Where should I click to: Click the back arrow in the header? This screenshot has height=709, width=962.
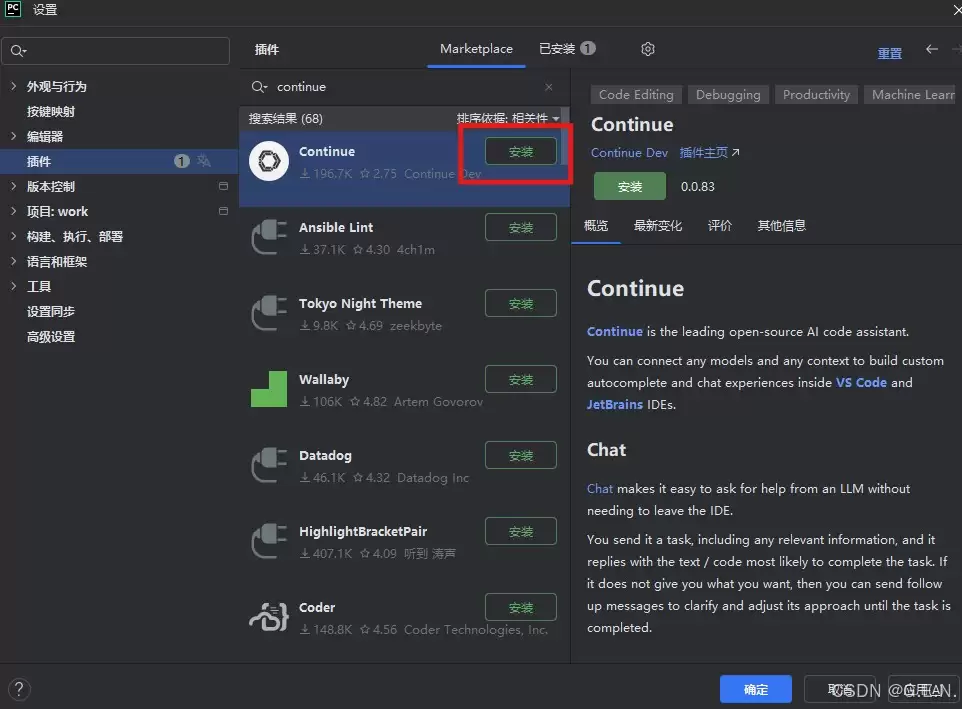point(932,49)
